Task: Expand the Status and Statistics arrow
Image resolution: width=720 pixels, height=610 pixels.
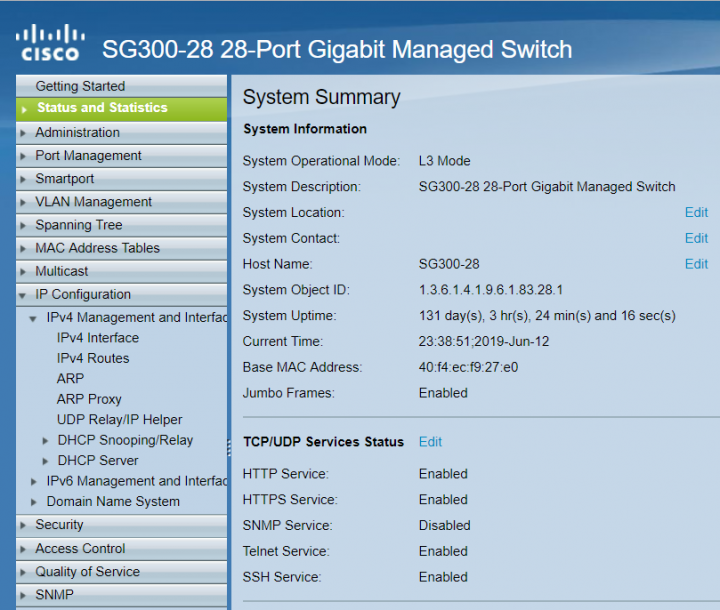Action: pos(24,109)
